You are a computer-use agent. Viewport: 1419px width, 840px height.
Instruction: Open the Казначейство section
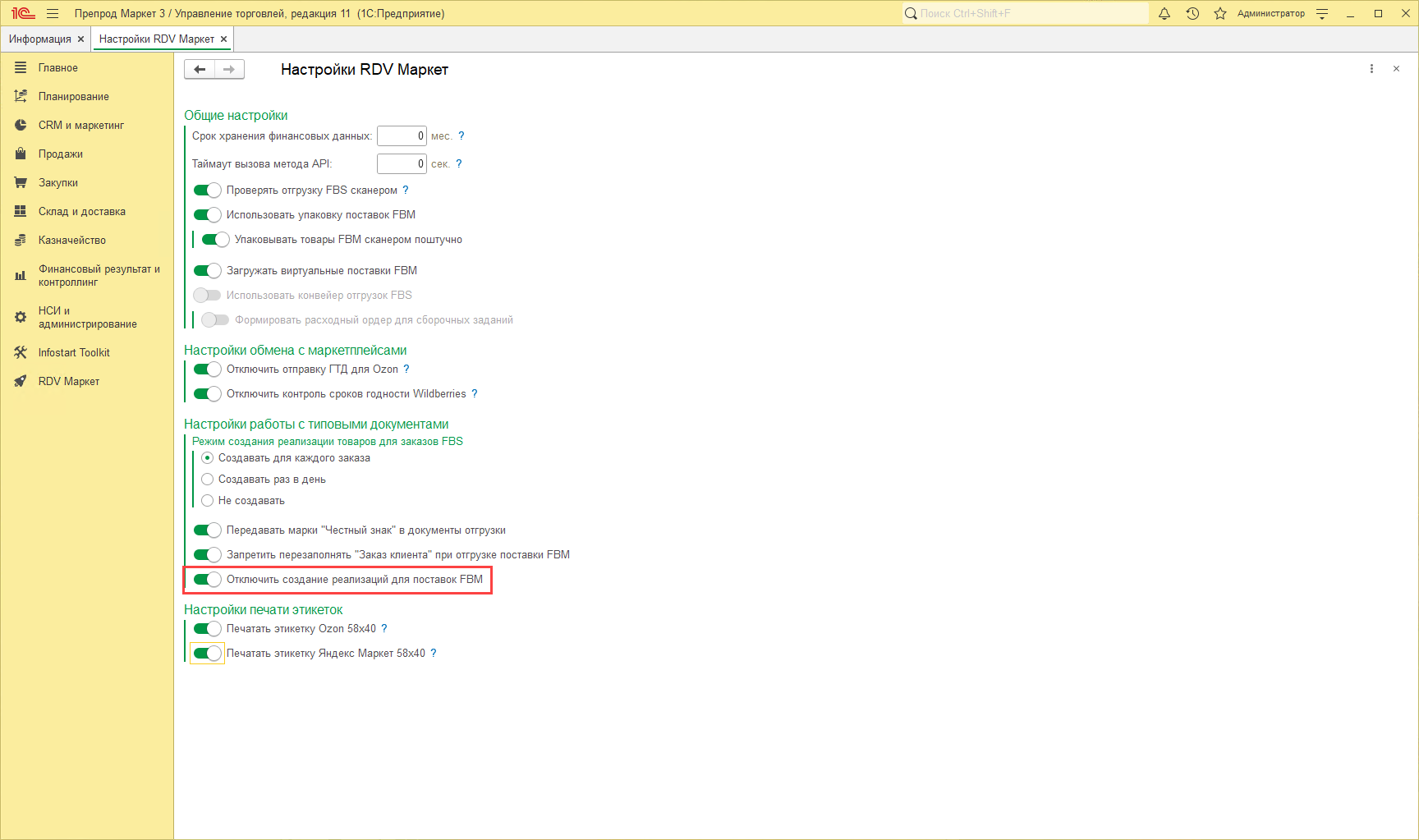(x=87, y=240)
